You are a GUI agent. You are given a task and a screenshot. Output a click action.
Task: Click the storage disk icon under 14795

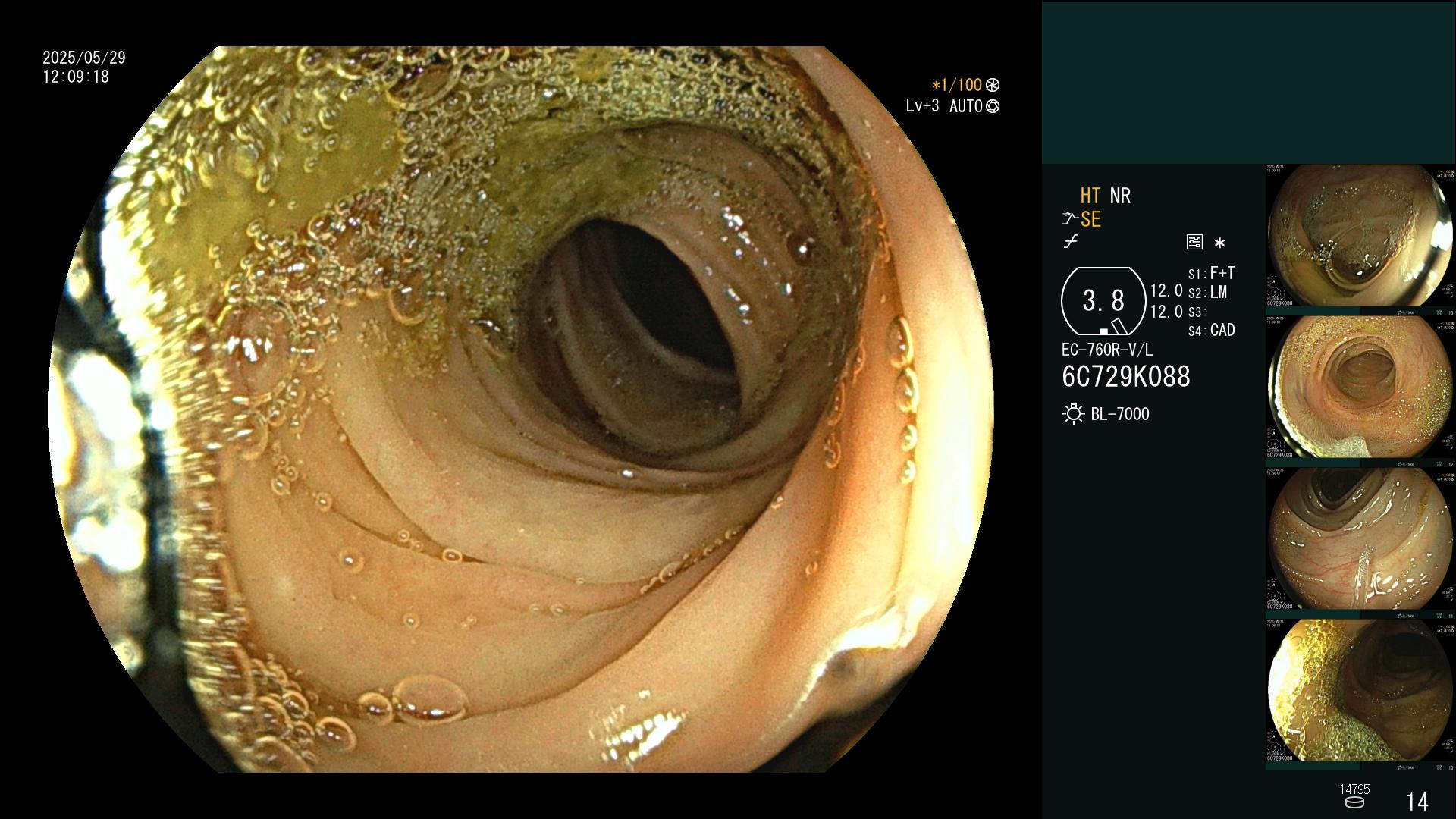click(x=1354, y=802)
